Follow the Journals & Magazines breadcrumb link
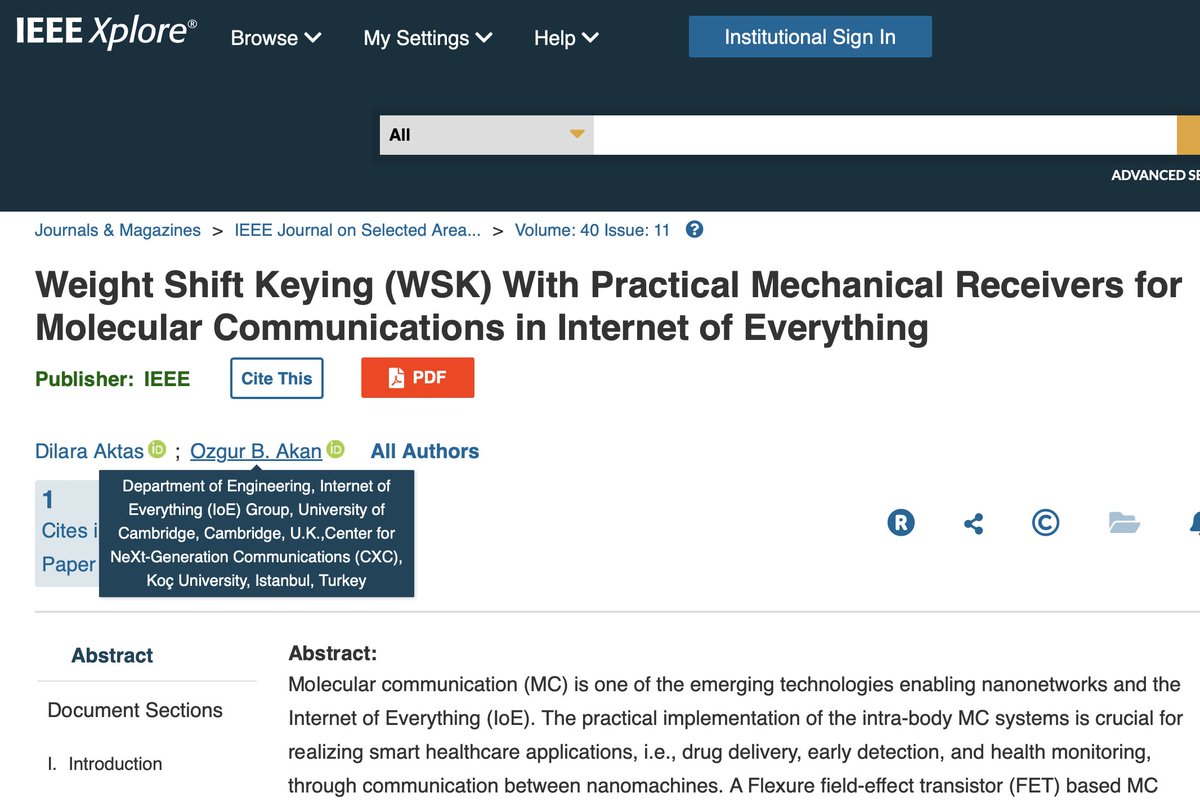This screenshot has width=1200, height=806. tap(117, 229)
